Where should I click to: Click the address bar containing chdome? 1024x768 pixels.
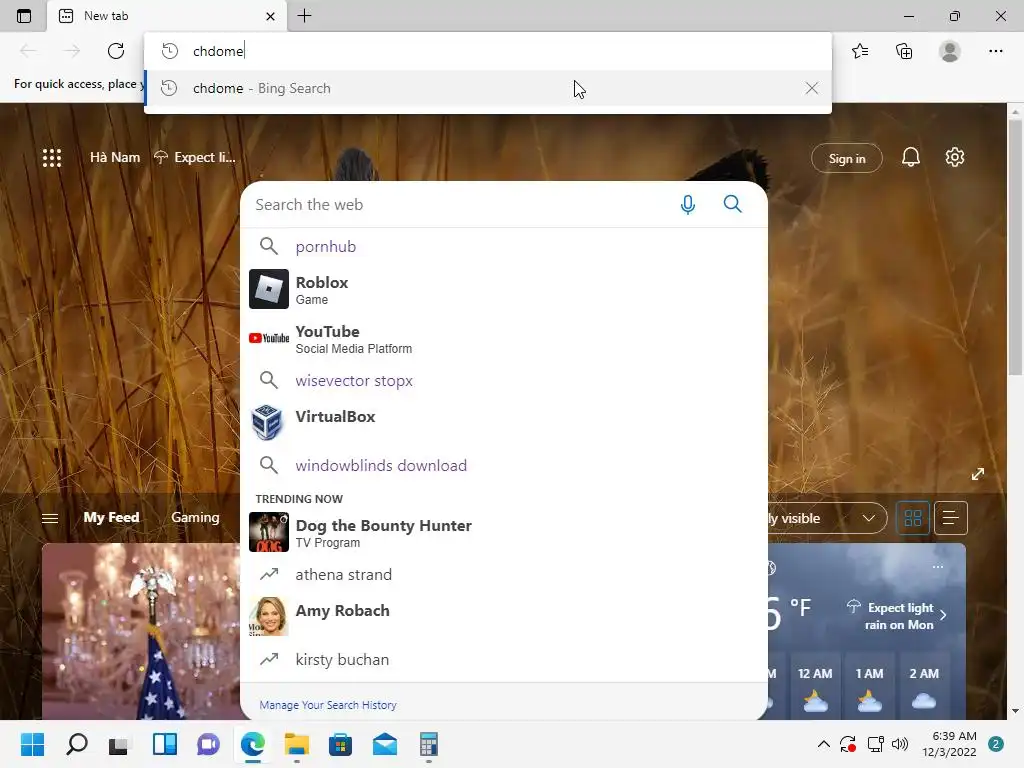pos(487,51)
